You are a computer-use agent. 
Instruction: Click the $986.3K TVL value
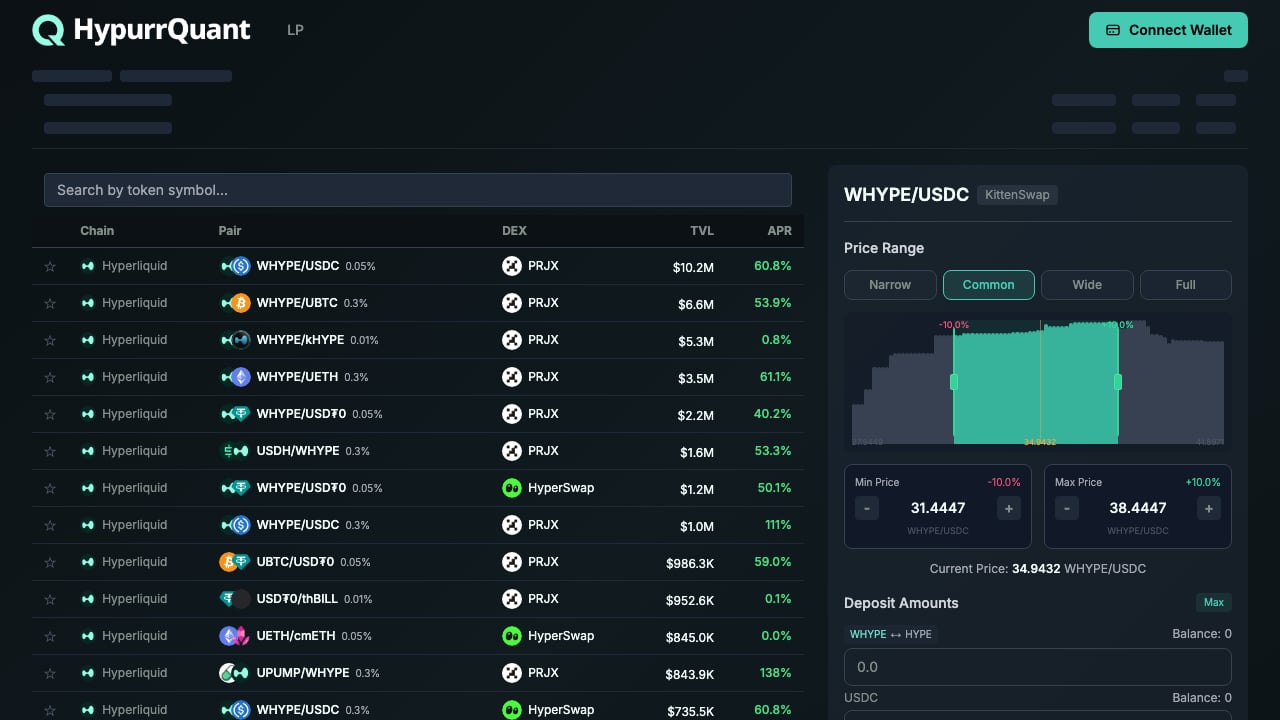pos(690,563)
